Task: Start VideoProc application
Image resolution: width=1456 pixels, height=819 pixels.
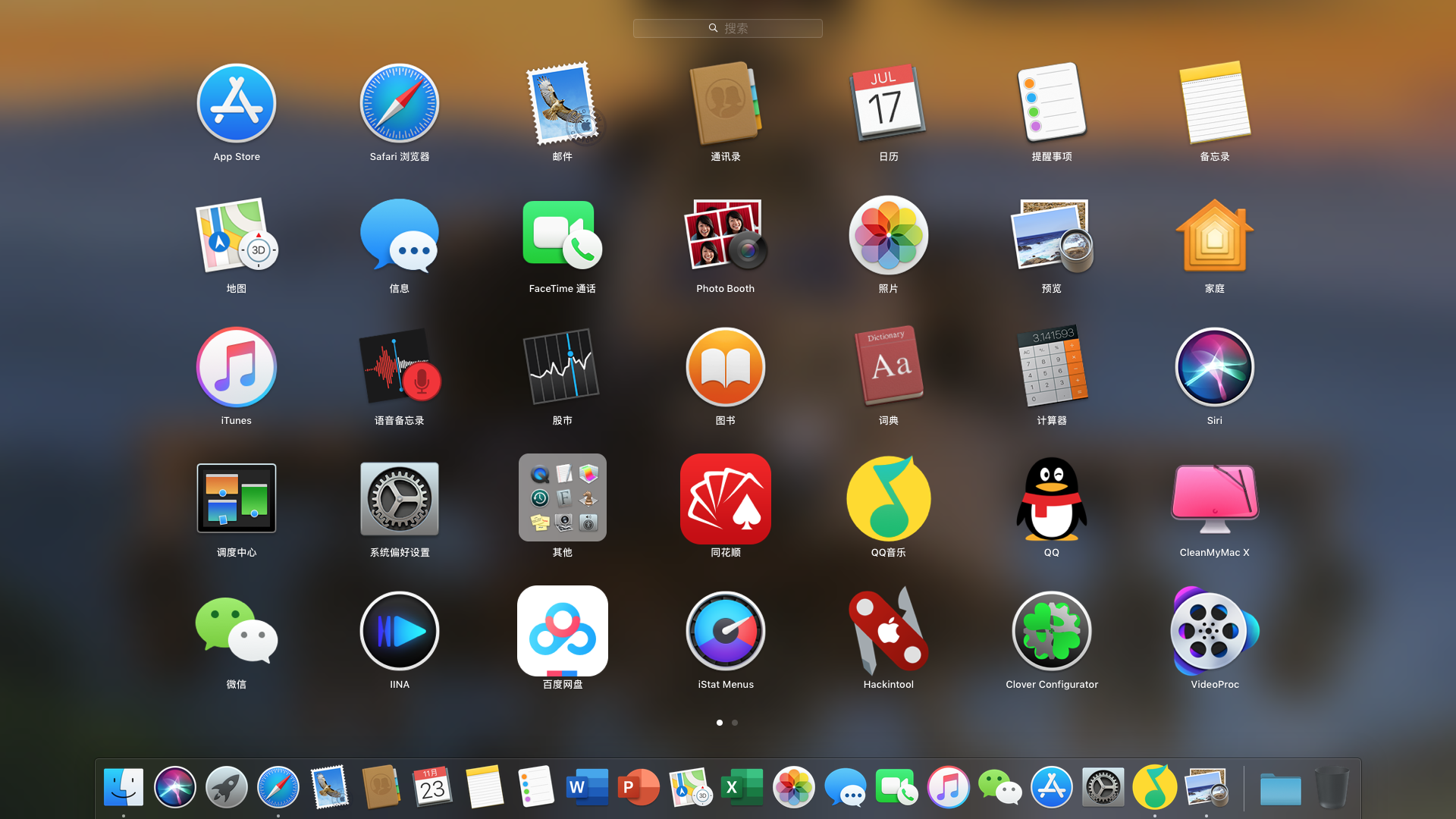Action: [x=1214, y=631]
